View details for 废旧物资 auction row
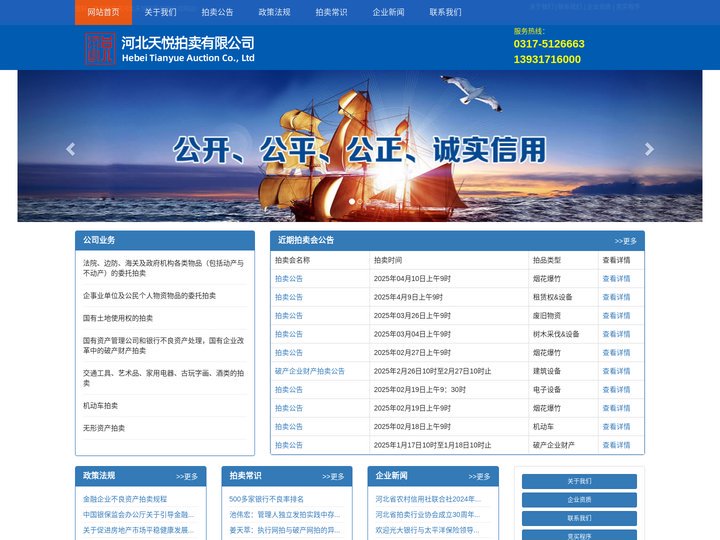720x540 pixels. [616, 315]
